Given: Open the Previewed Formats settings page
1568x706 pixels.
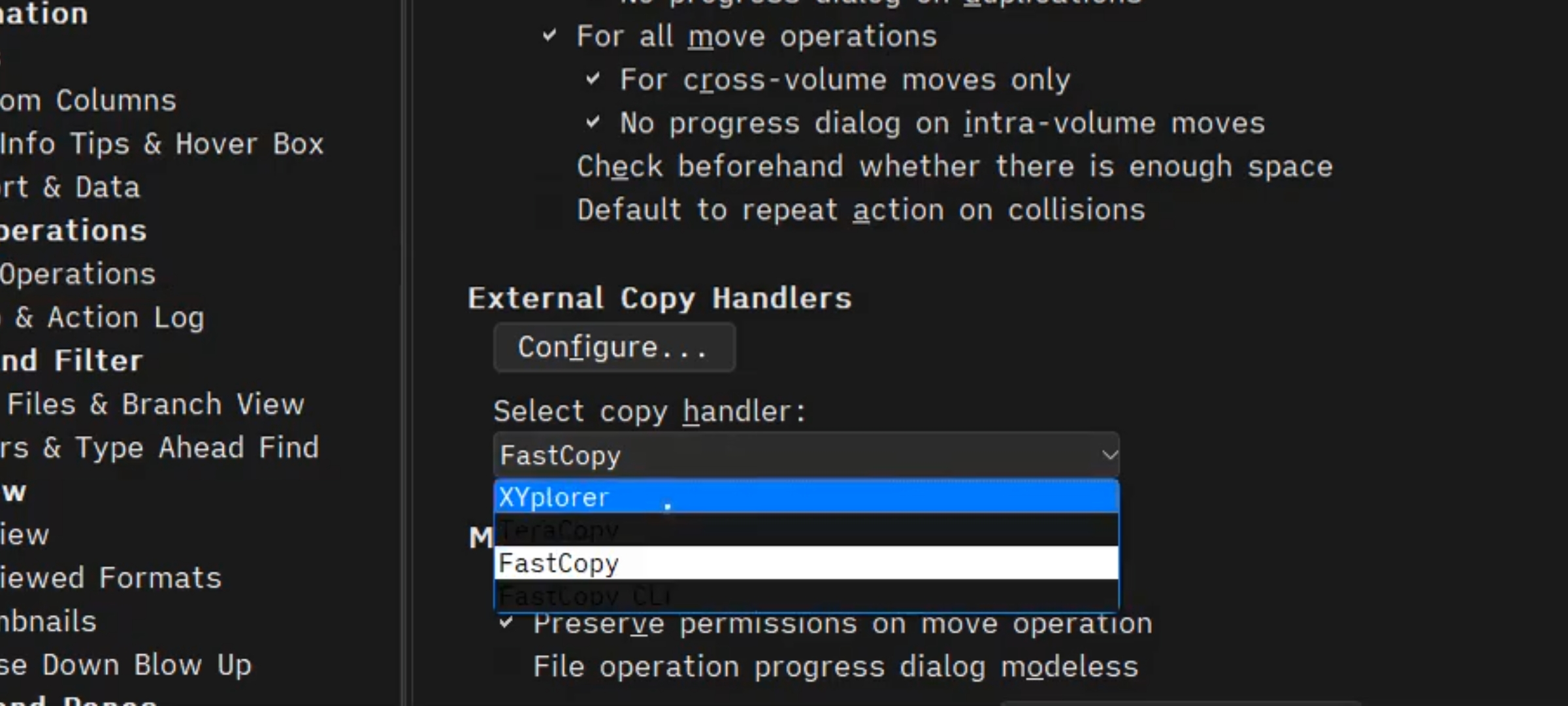Looking at the screenshot, I should point(110,578).
